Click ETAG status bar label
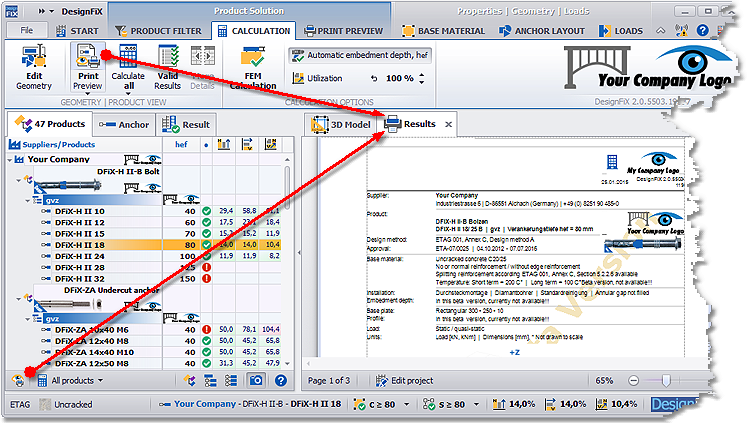747x425 pixels. (x=20, y=405)
